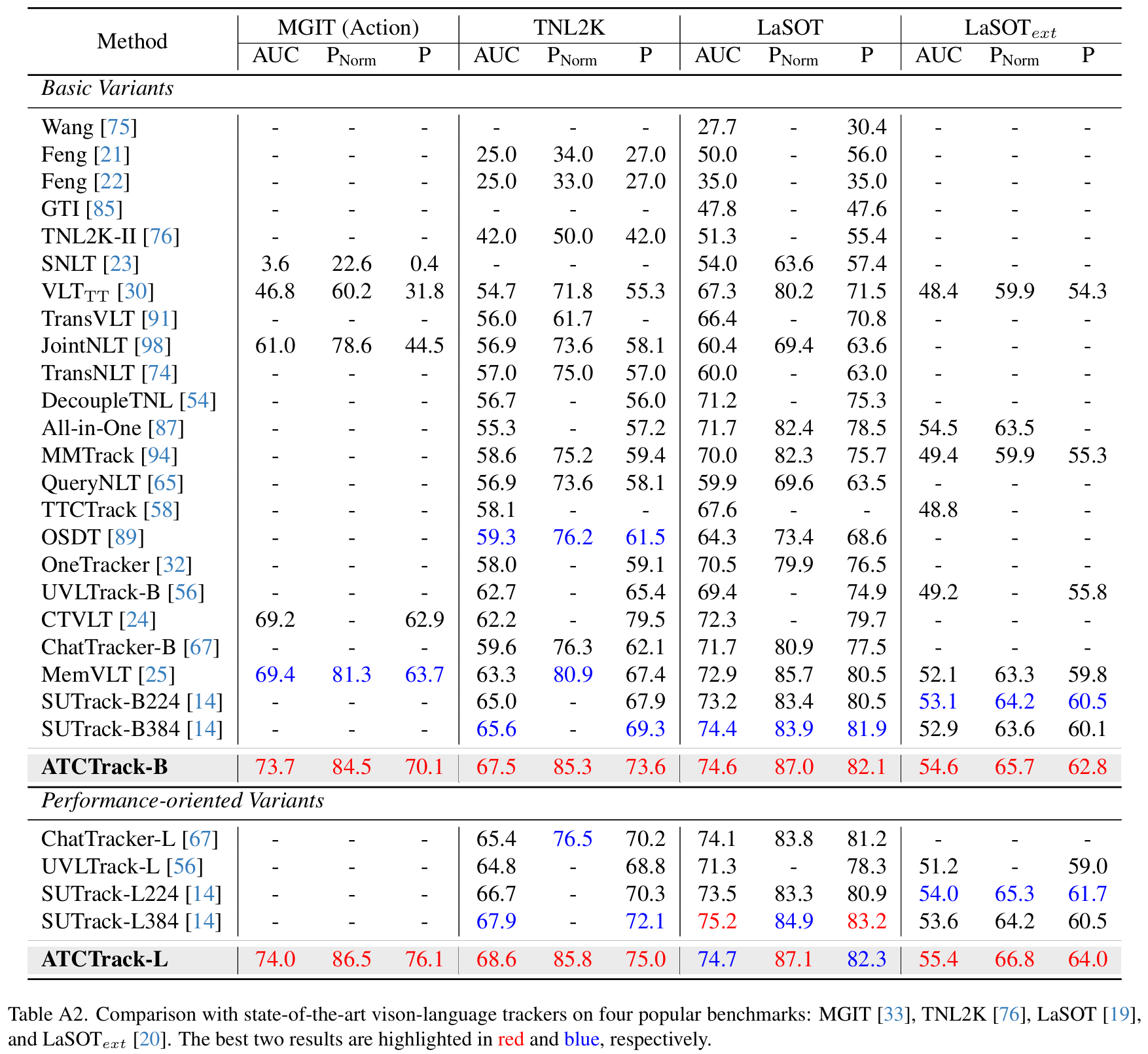This screenshot has height=1054, width=1148.
Task: Select SUTrack-B384 LaSOT AUC value 74.4
Action: click(x=717, y=729)
